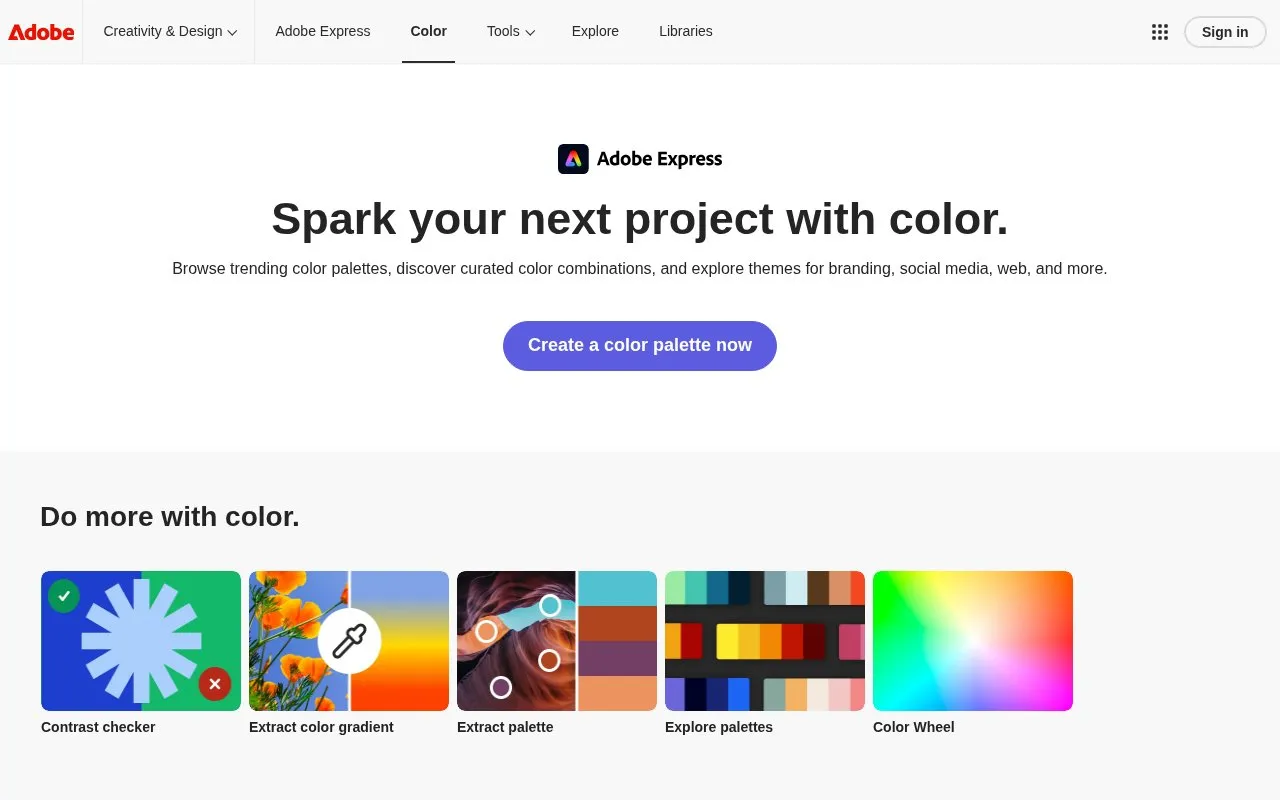Screen dimensions: 1280x800
Task: Open the Adobe Express nav link
Action: coord(323,31)
